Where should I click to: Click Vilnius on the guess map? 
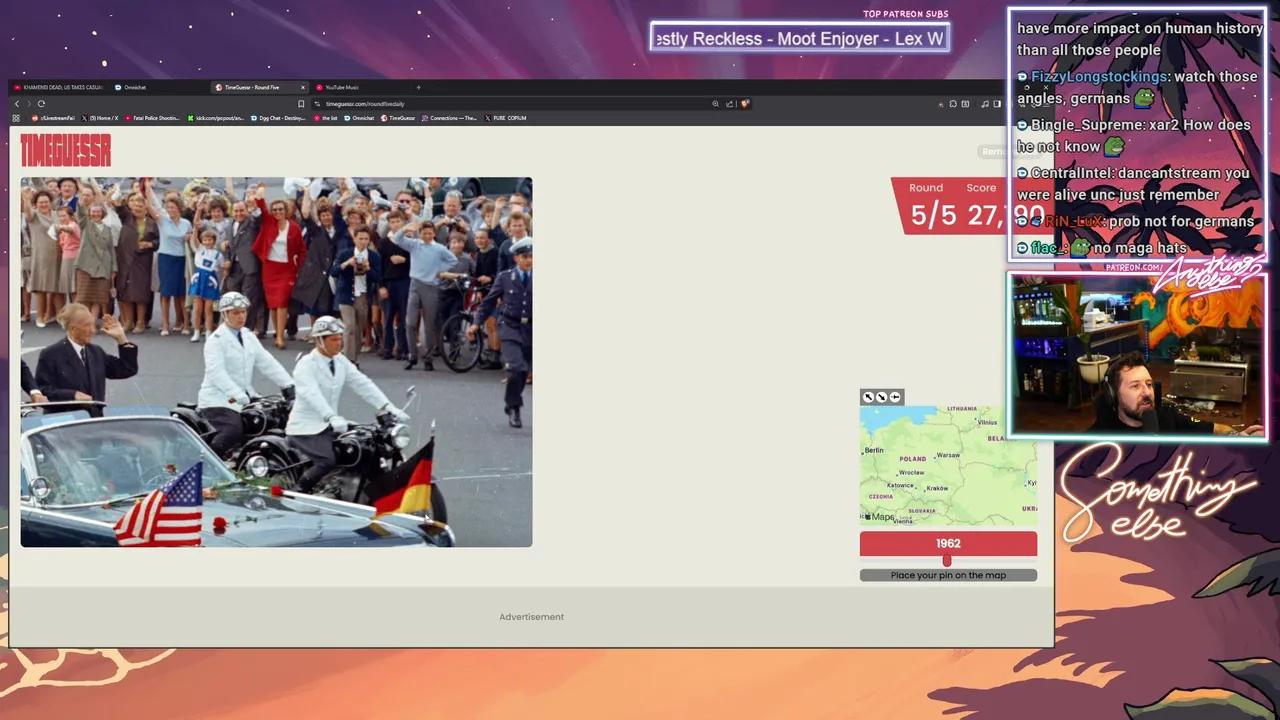point(987,422)
